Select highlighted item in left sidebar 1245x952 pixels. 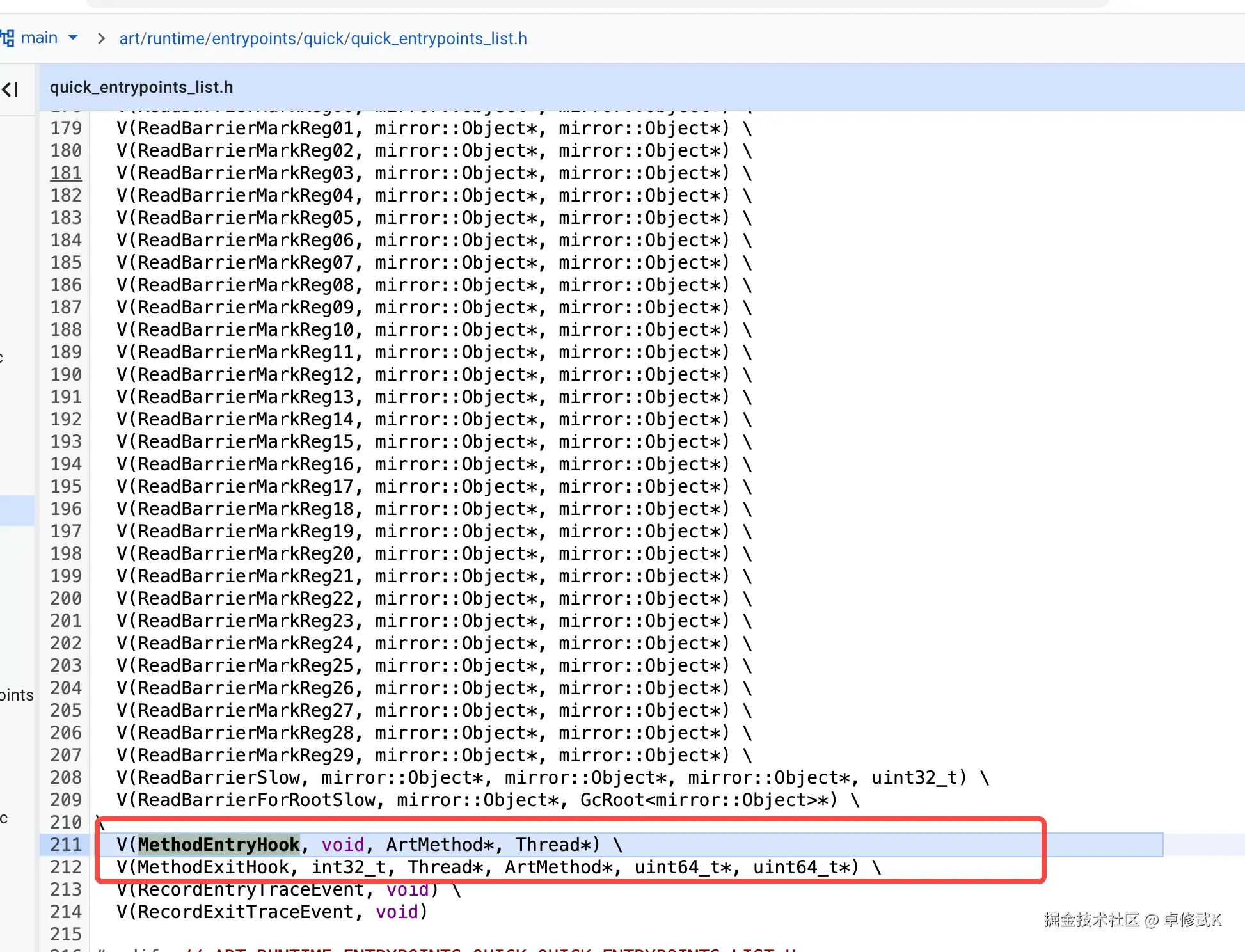tap(17, 510)
